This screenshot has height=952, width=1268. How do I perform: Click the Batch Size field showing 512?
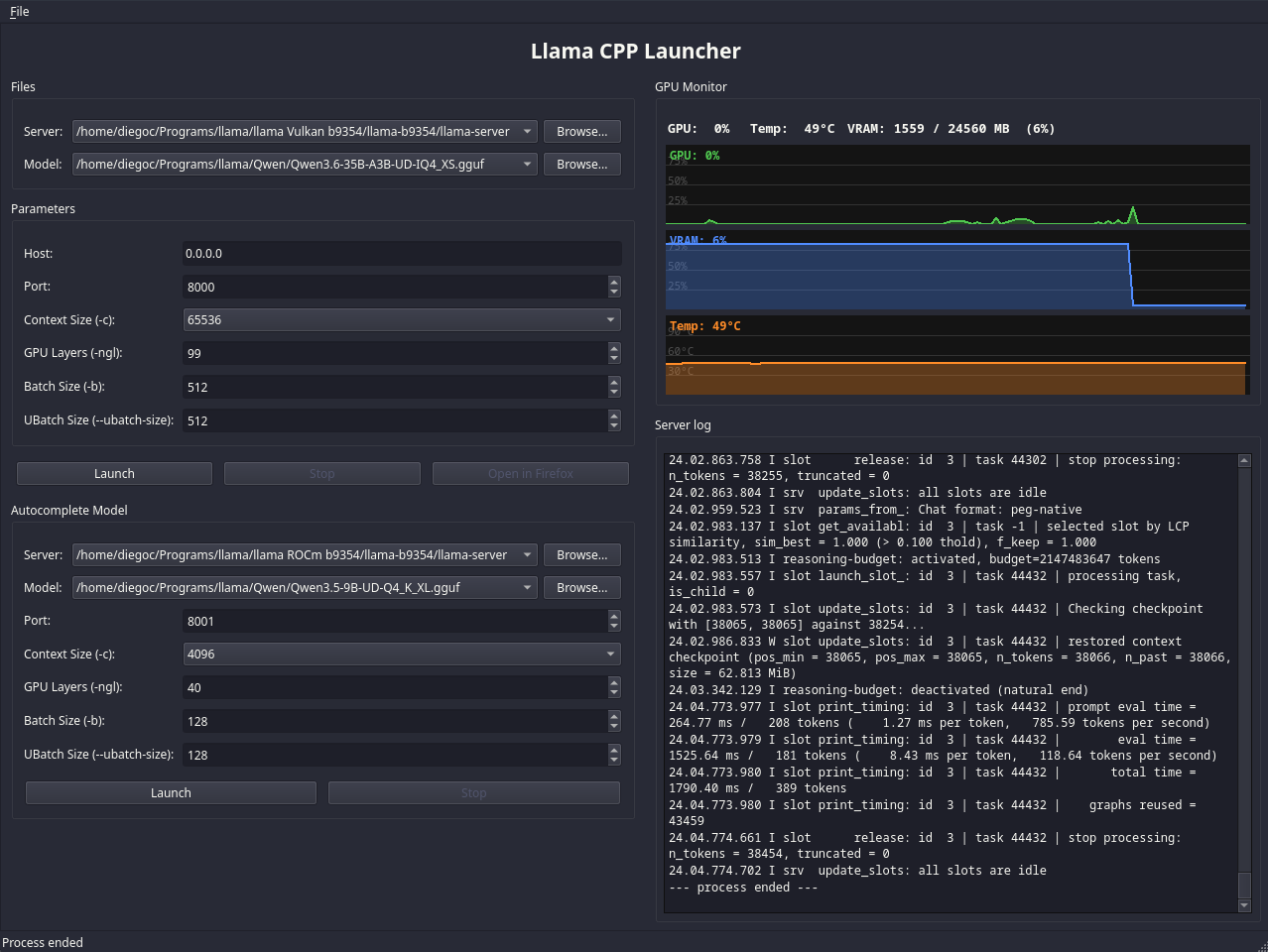(395, 387)
